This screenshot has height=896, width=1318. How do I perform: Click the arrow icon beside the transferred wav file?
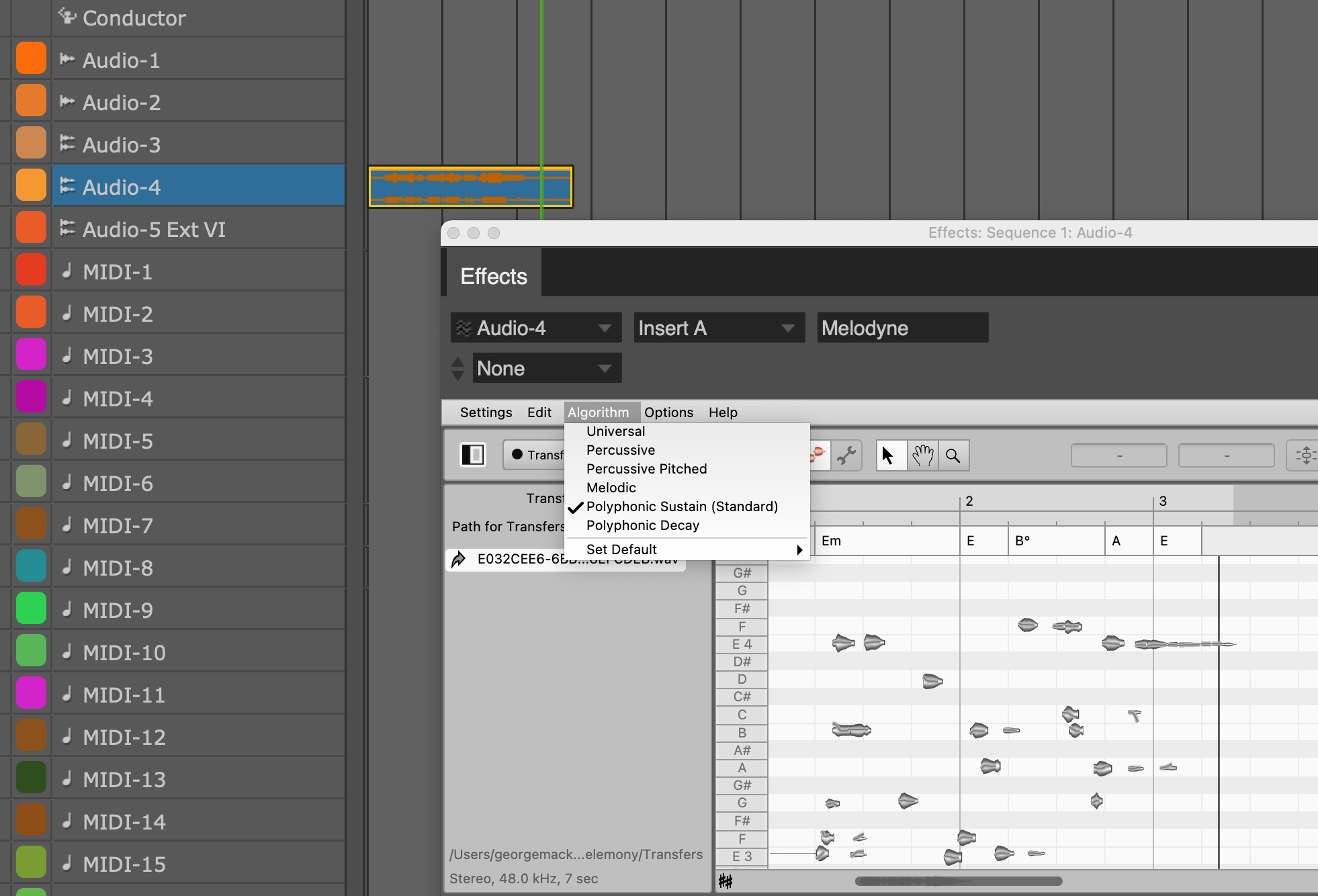point(459,559)
